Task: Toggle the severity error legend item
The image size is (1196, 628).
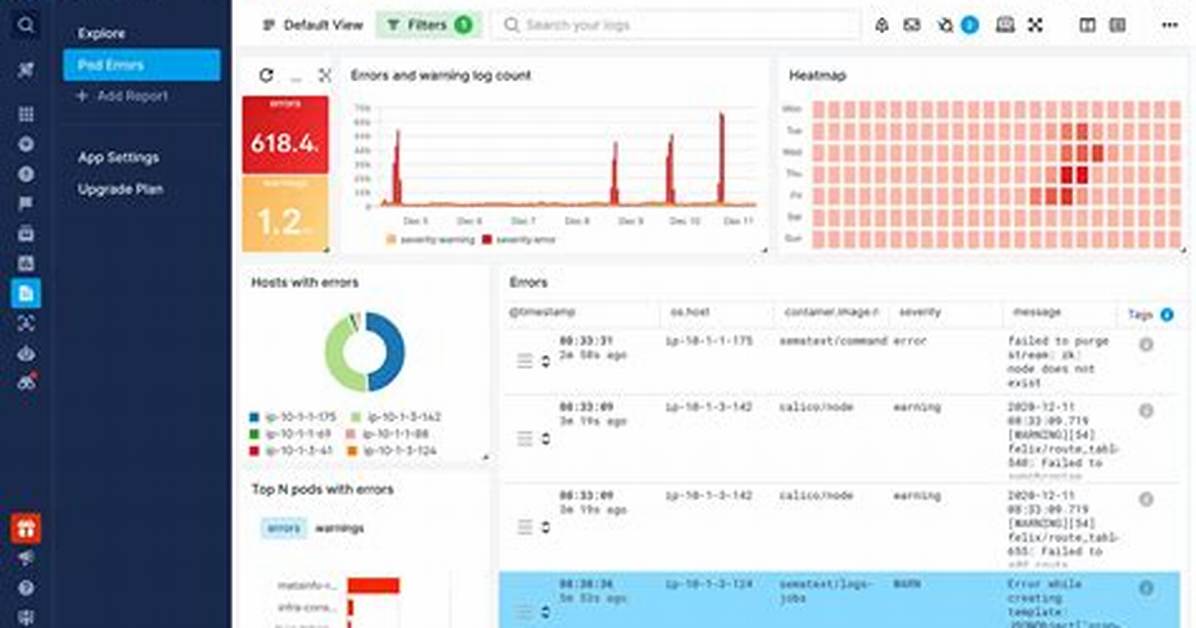Action: [x=519, y=240]
